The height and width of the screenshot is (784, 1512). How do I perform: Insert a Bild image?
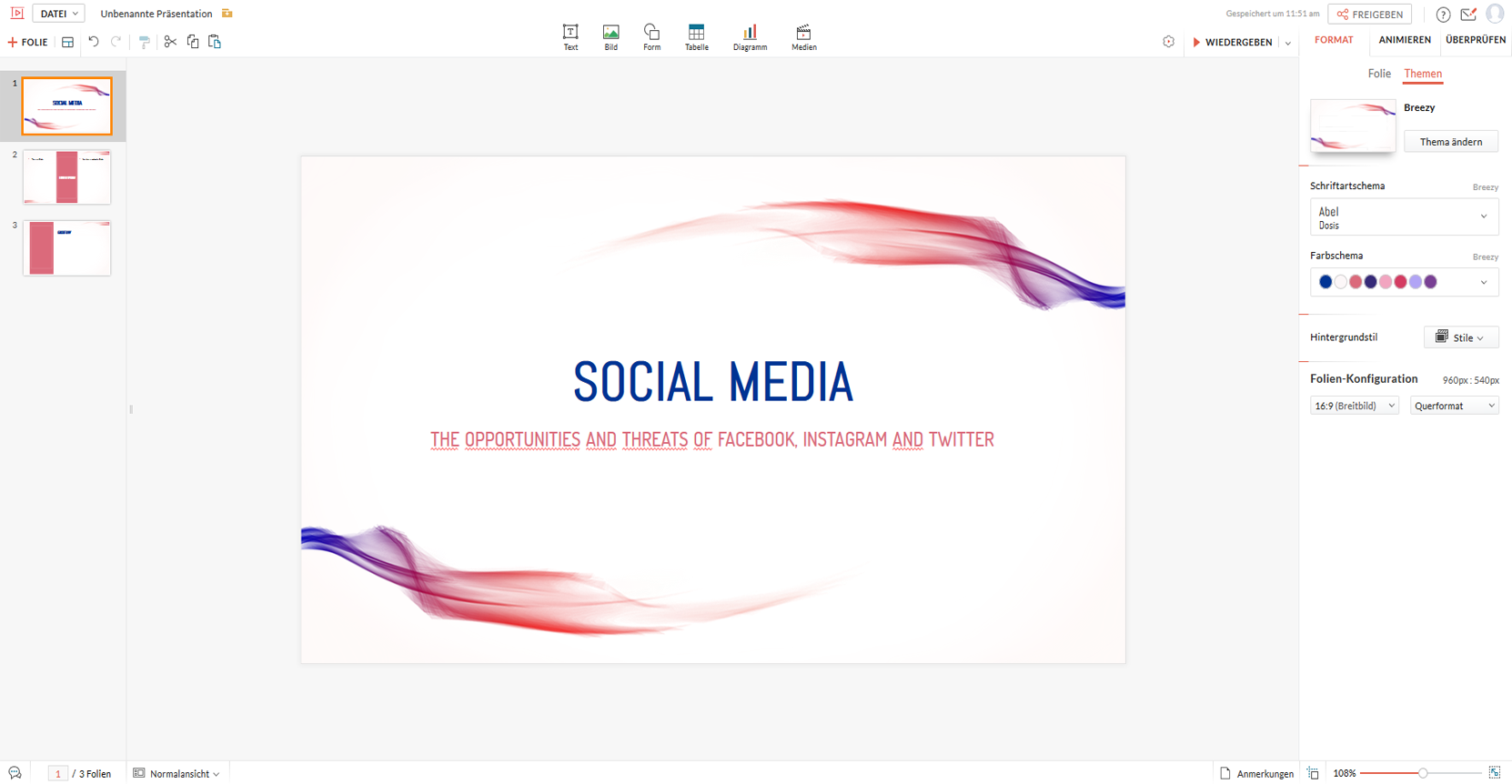tap(611, 37)
